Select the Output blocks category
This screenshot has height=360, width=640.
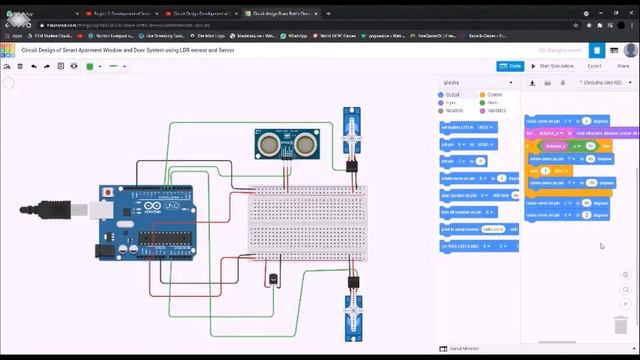point(449,95)
